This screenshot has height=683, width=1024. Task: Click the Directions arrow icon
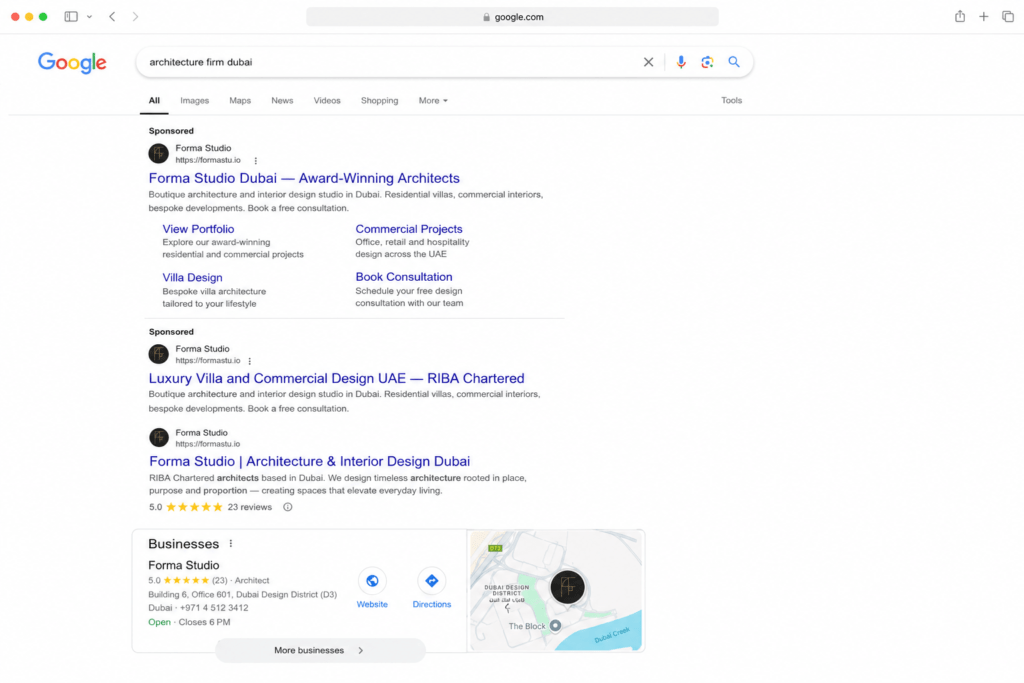click(x=432, y=581)
